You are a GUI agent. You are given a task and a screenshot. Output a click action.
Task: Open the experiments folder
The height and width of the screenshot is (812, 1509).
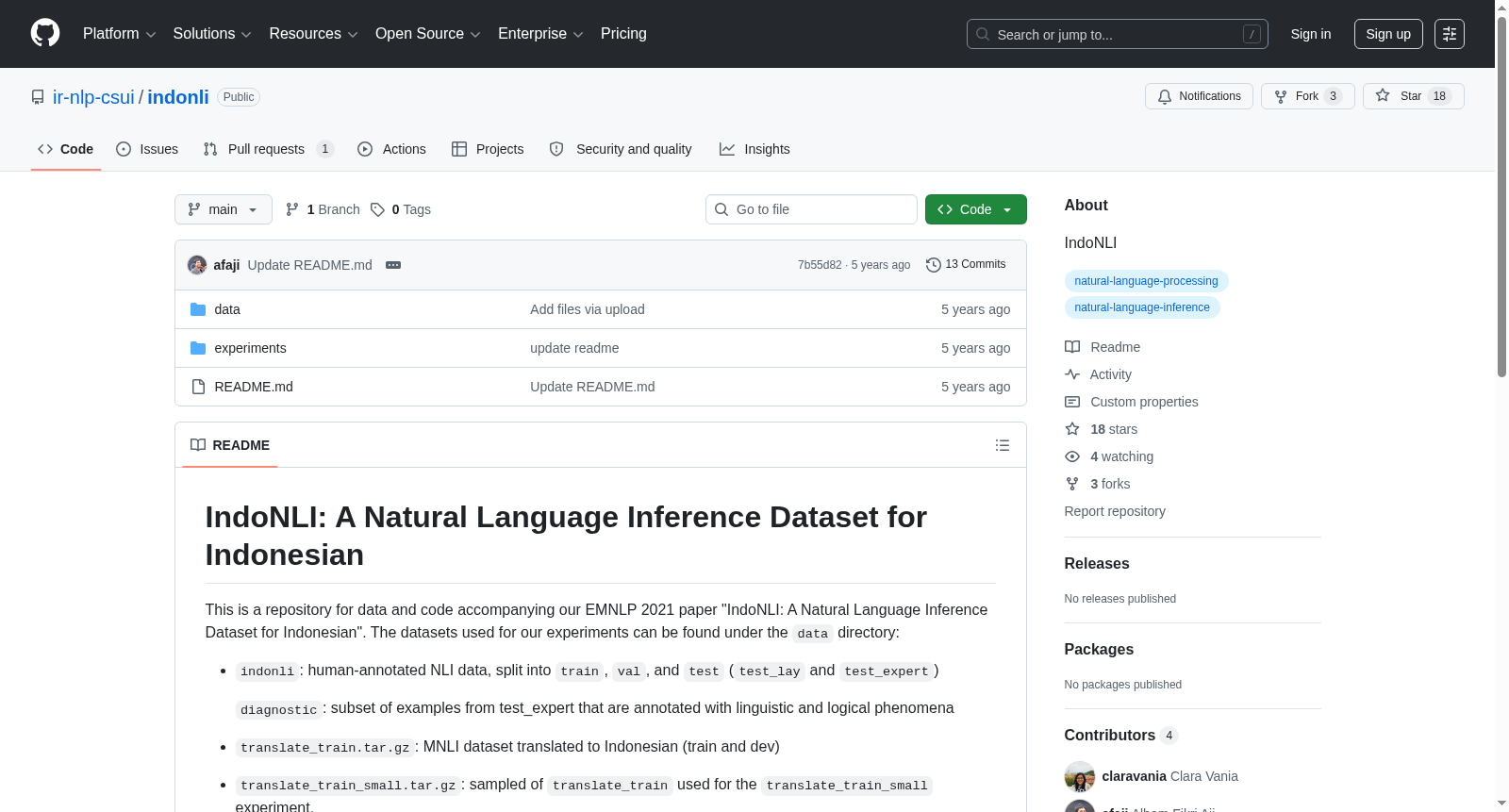[250, 348]
